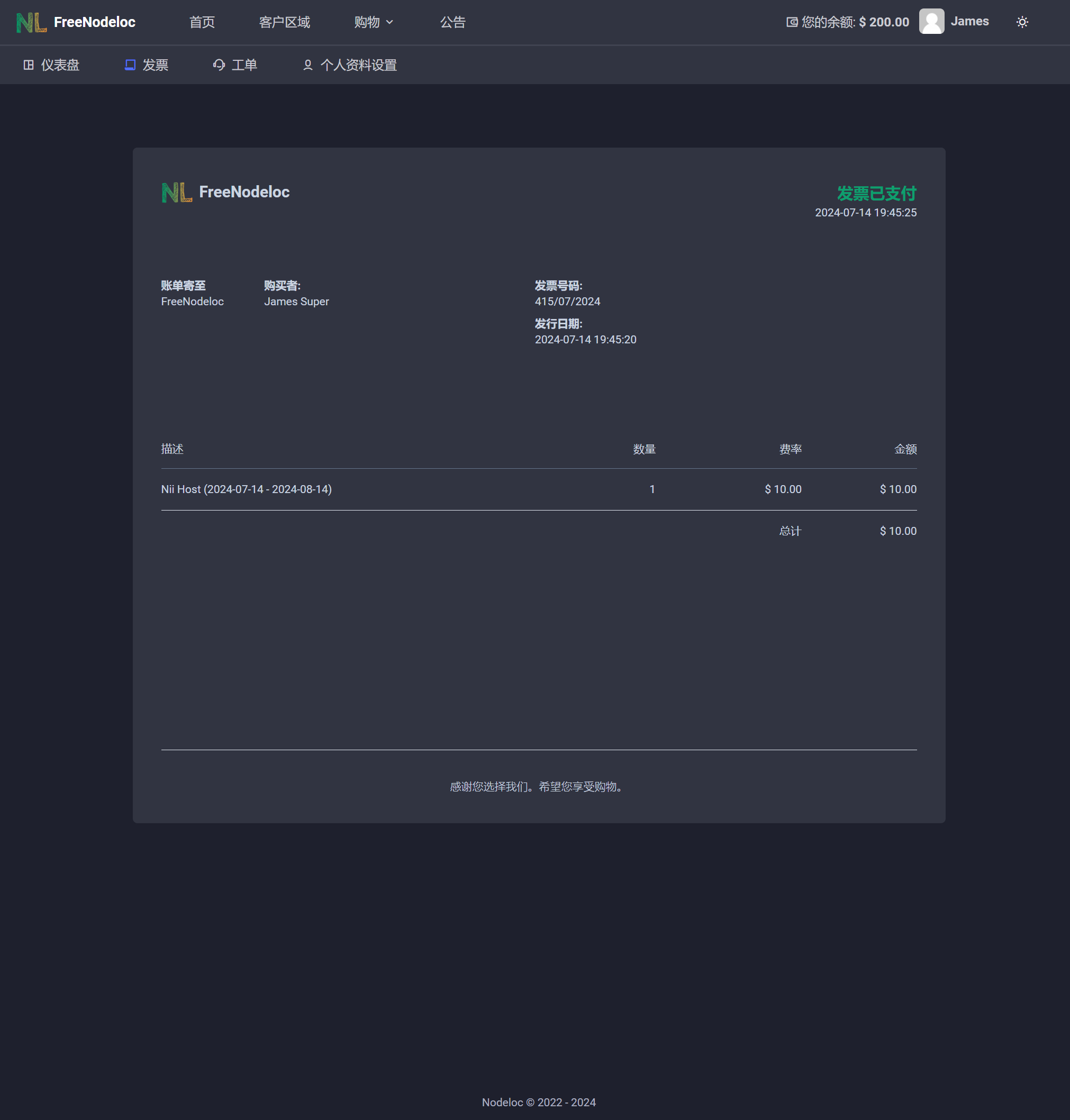Click the total amount $ 10.00
Viewport: 1070px width, 1120px height.
[899, 532]
